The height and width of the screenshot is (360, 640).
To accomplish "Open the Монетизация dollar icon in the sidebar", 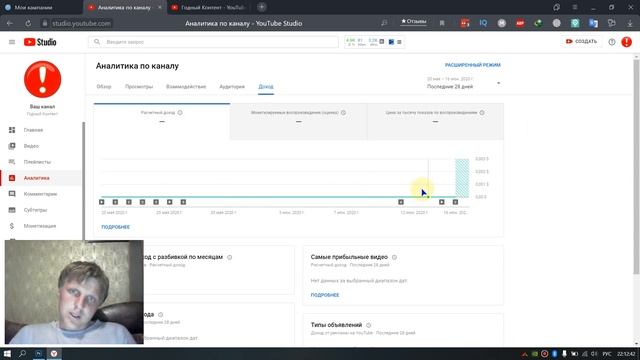I will [12, 226].
